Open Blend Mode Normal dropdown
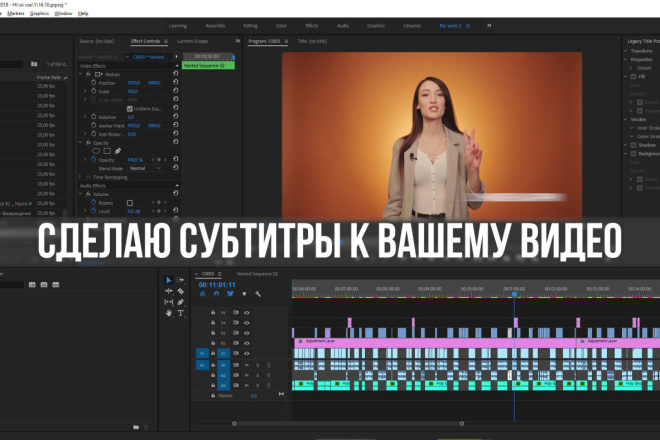 point(145,168)
